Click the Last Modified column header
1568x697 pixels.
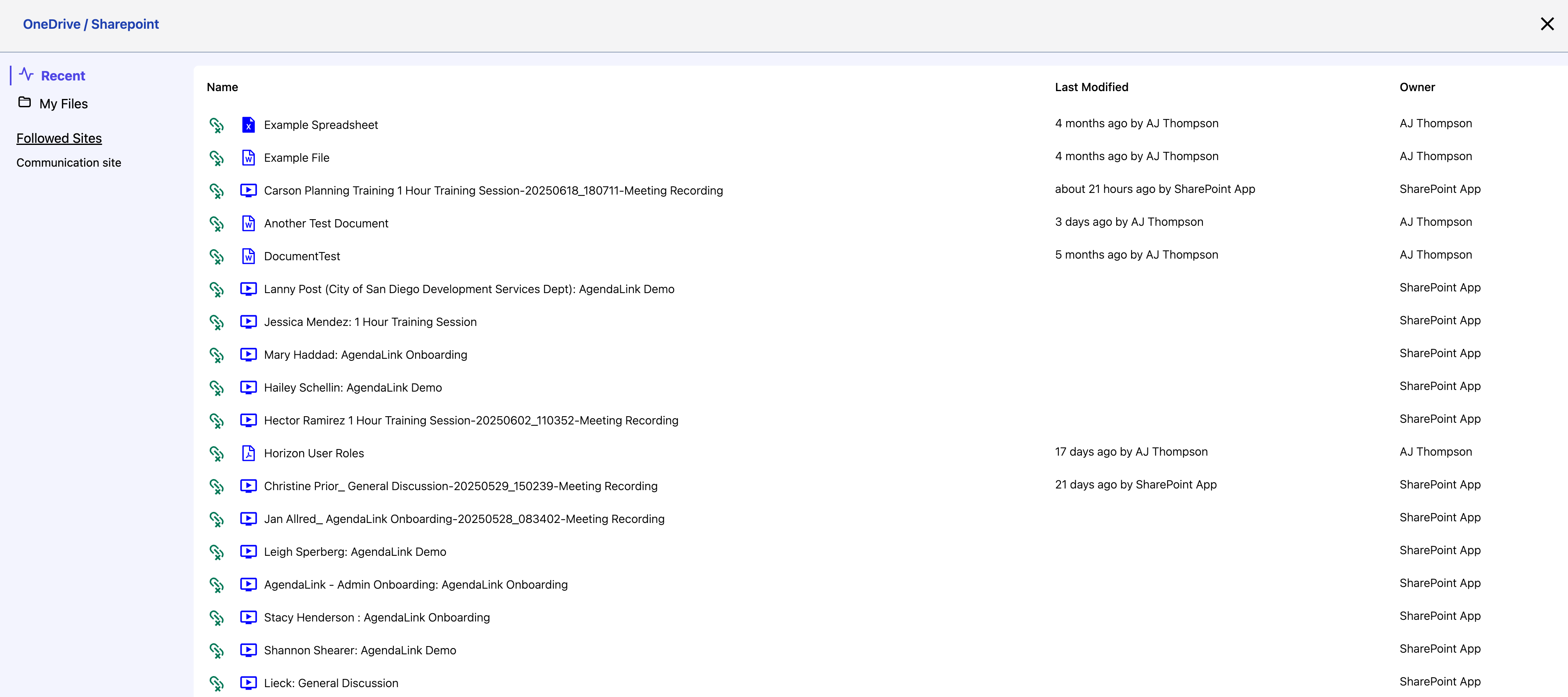point(1091,87)
